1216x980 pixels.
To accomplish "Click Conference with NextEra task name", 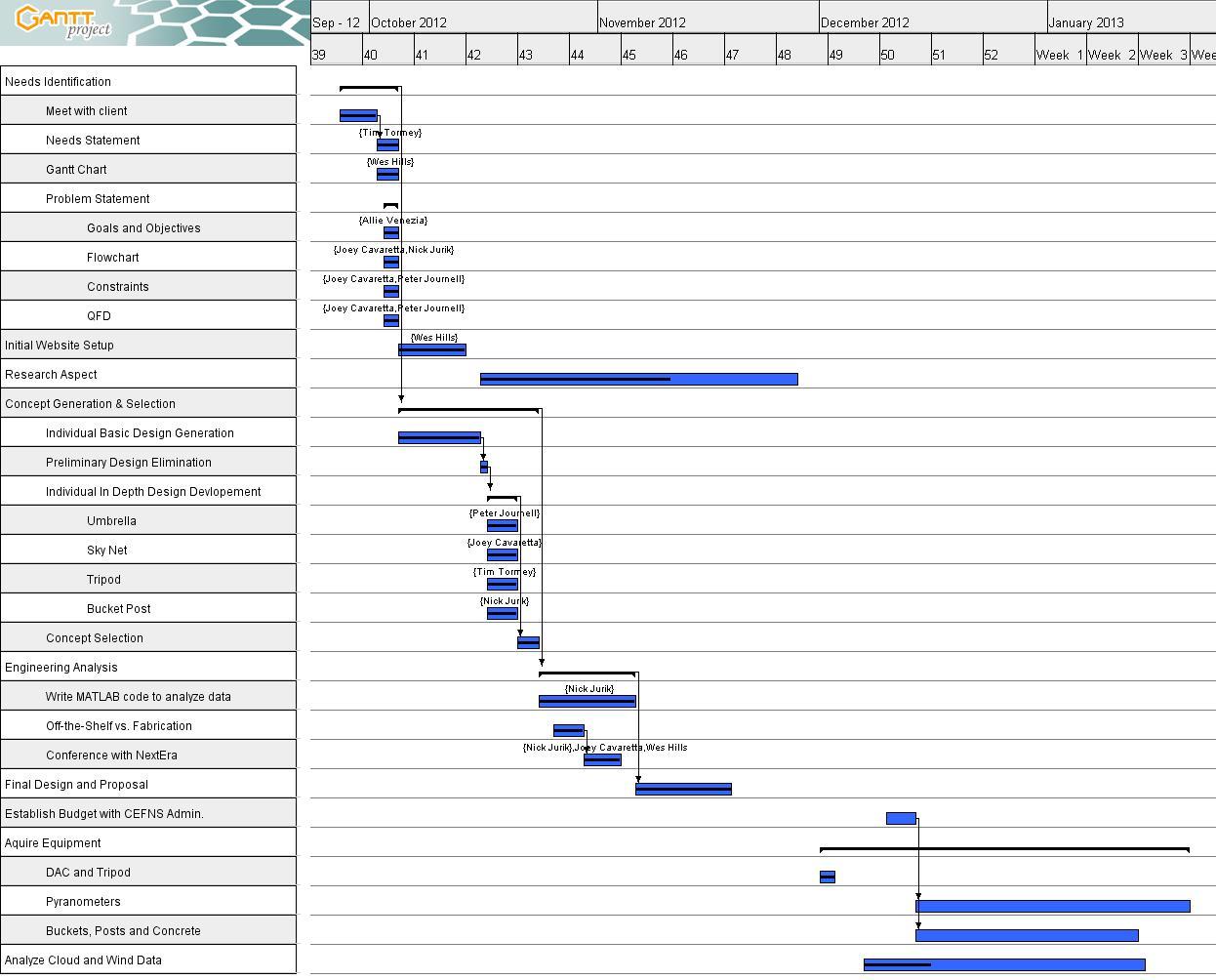I will coord(111,755).
